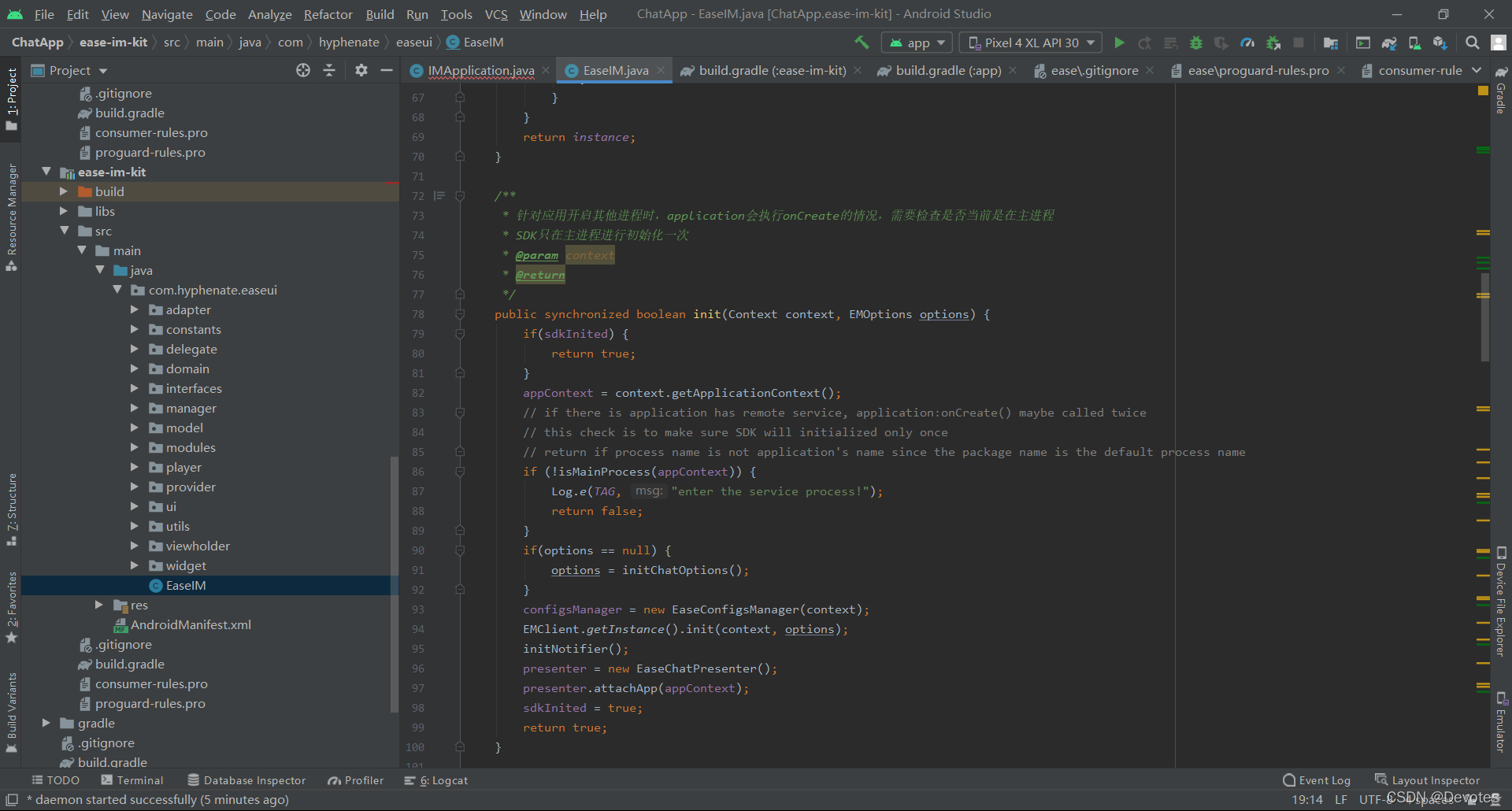The image size is (1512, 811).
Task: Toggle the 2: Favorites tool window
Action: [x=11, y=607]
